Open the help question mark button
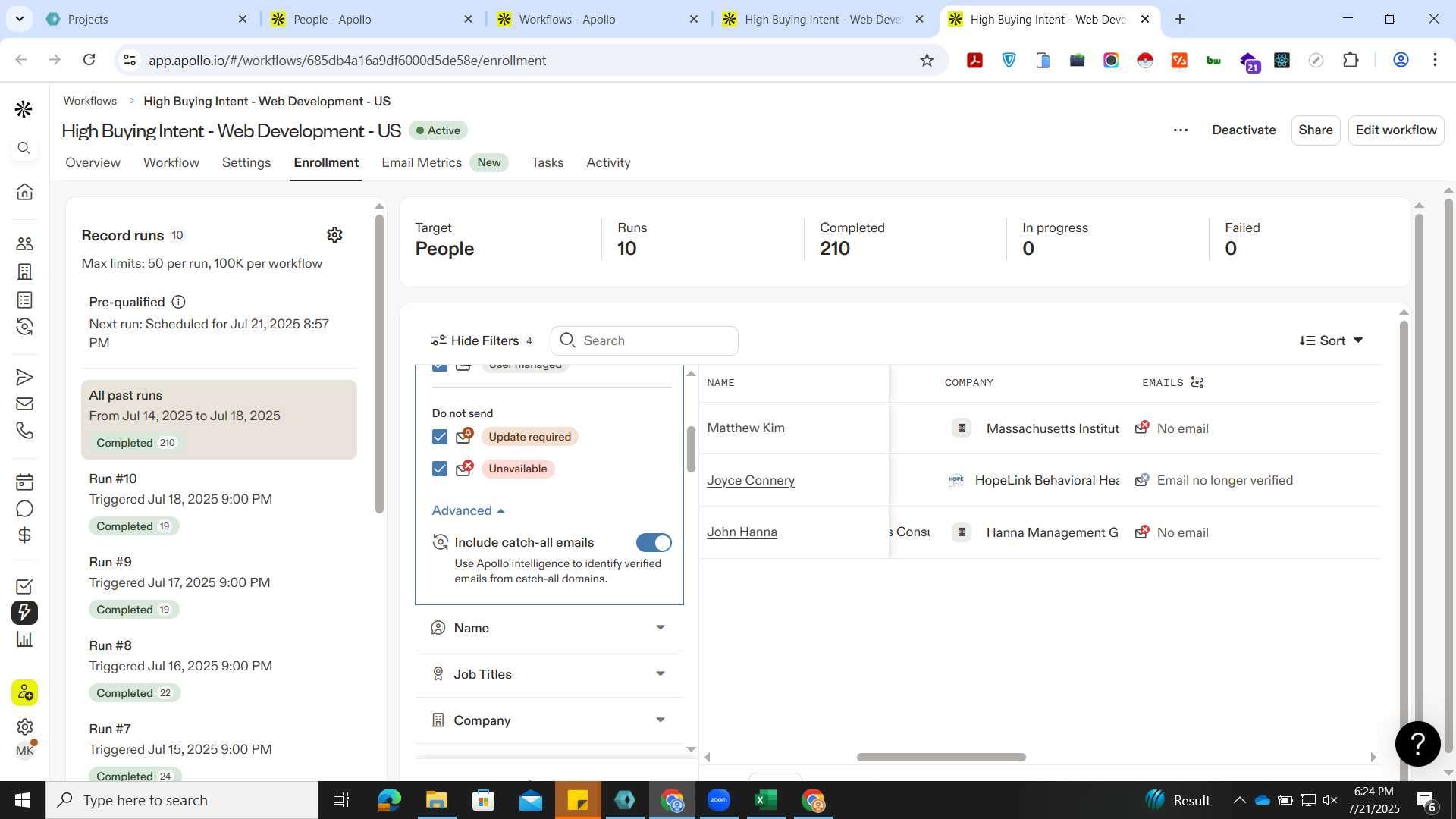The width and height of the screenshot is (1456, 819). click(x=1417, y=743)
